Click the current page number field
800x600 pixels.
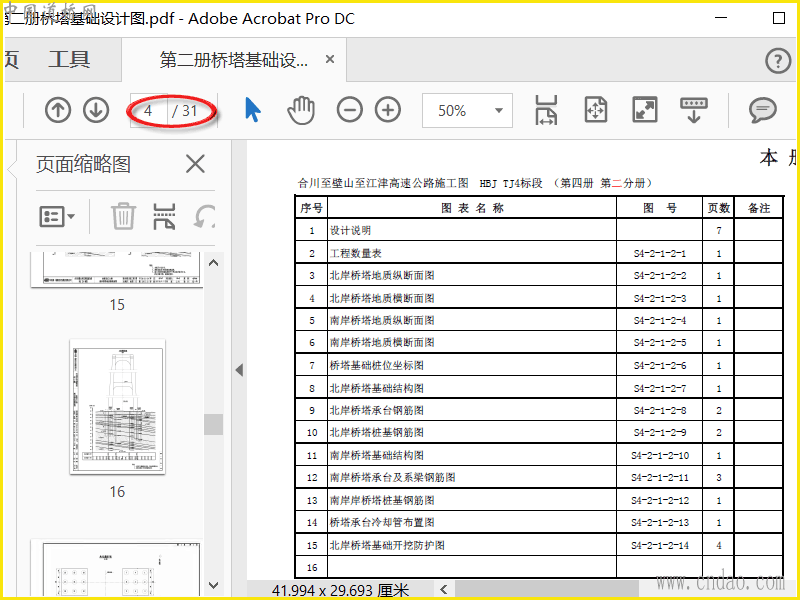click(148, 110)
